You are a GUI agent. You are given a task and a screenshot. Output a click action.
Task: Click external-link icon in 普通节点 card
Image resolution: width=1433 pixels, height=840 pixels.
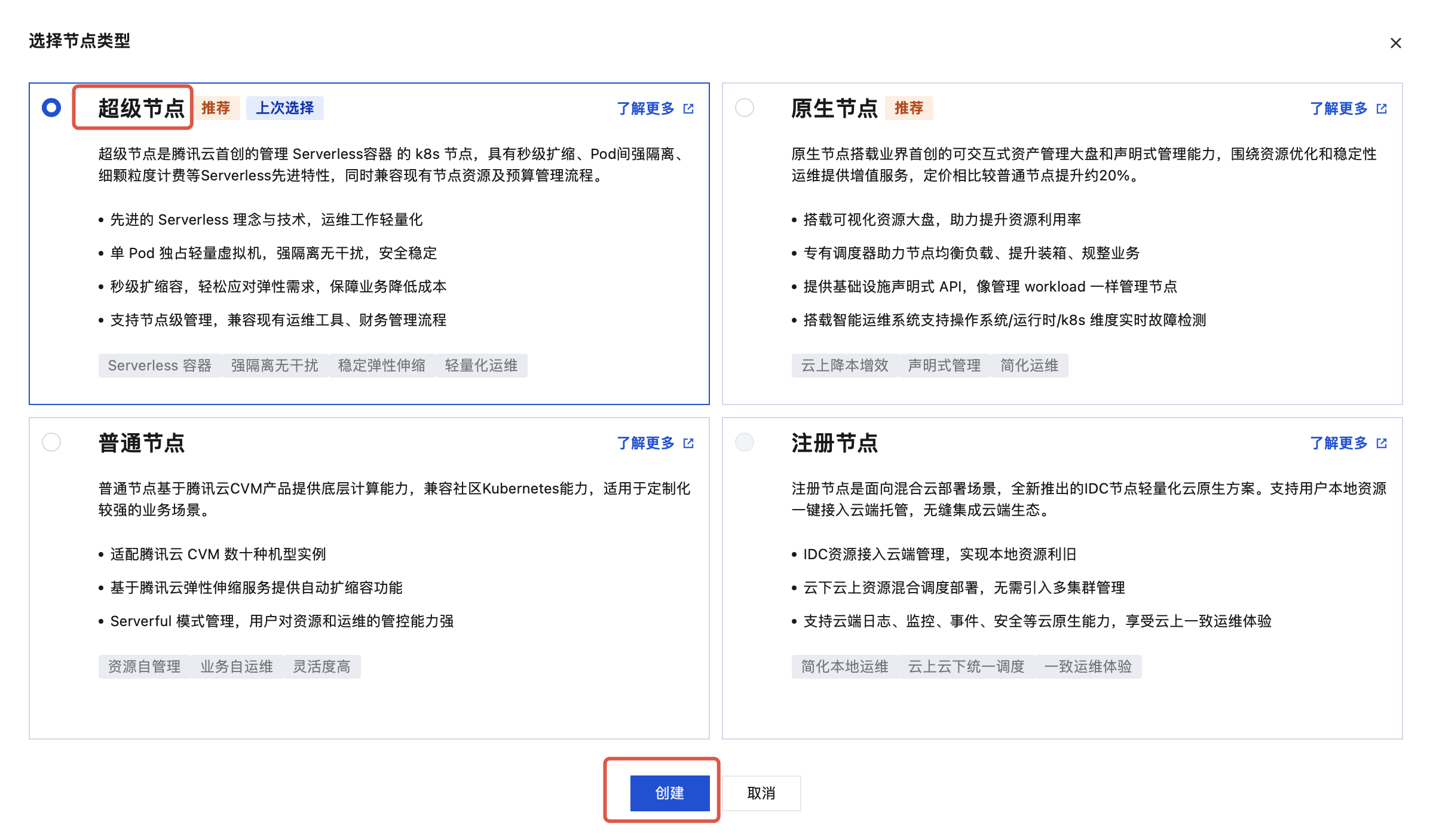[688, 443]
